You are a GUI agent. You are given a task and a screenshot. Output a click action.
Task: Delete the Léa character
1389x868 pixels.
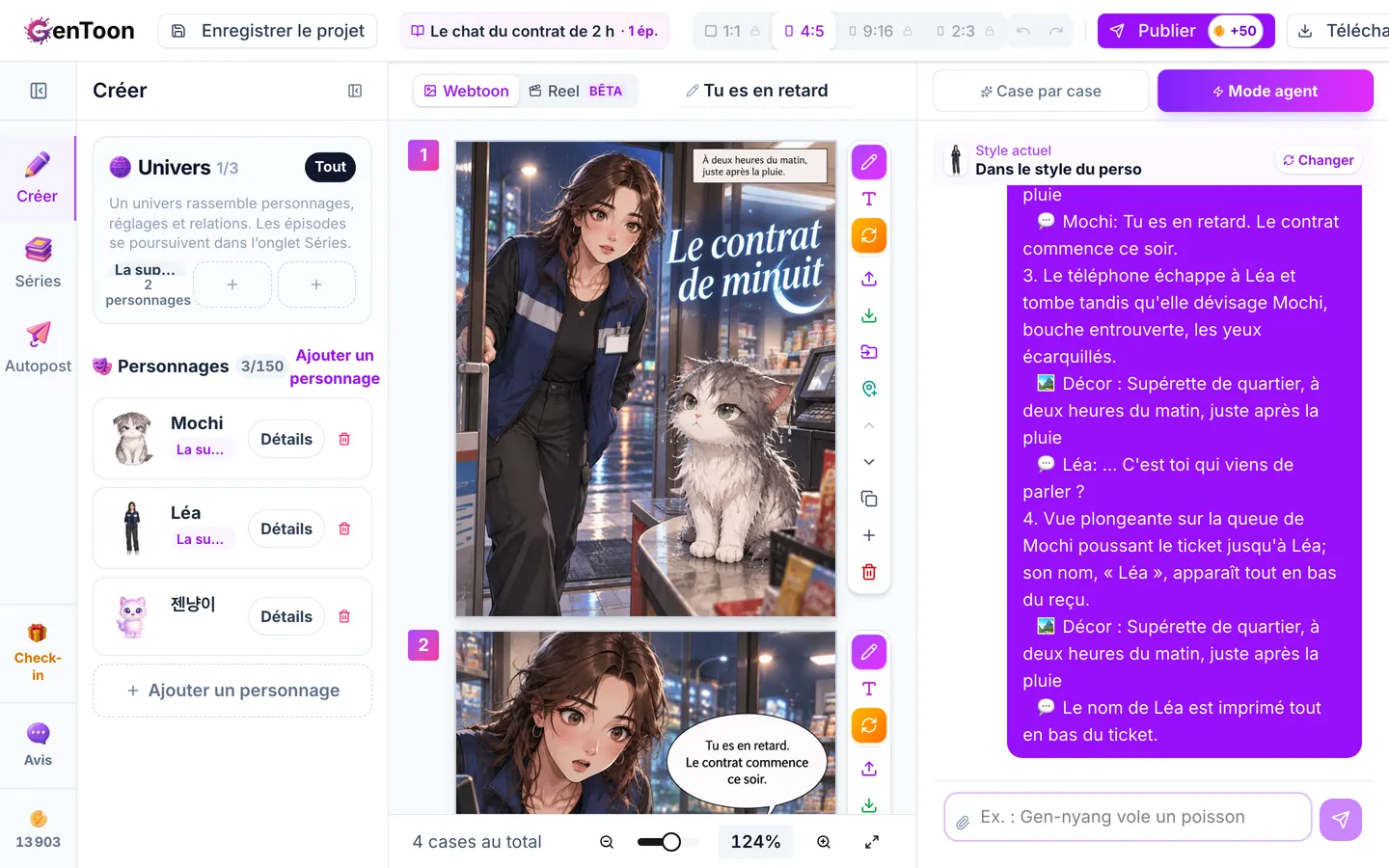tap(344, 529)
